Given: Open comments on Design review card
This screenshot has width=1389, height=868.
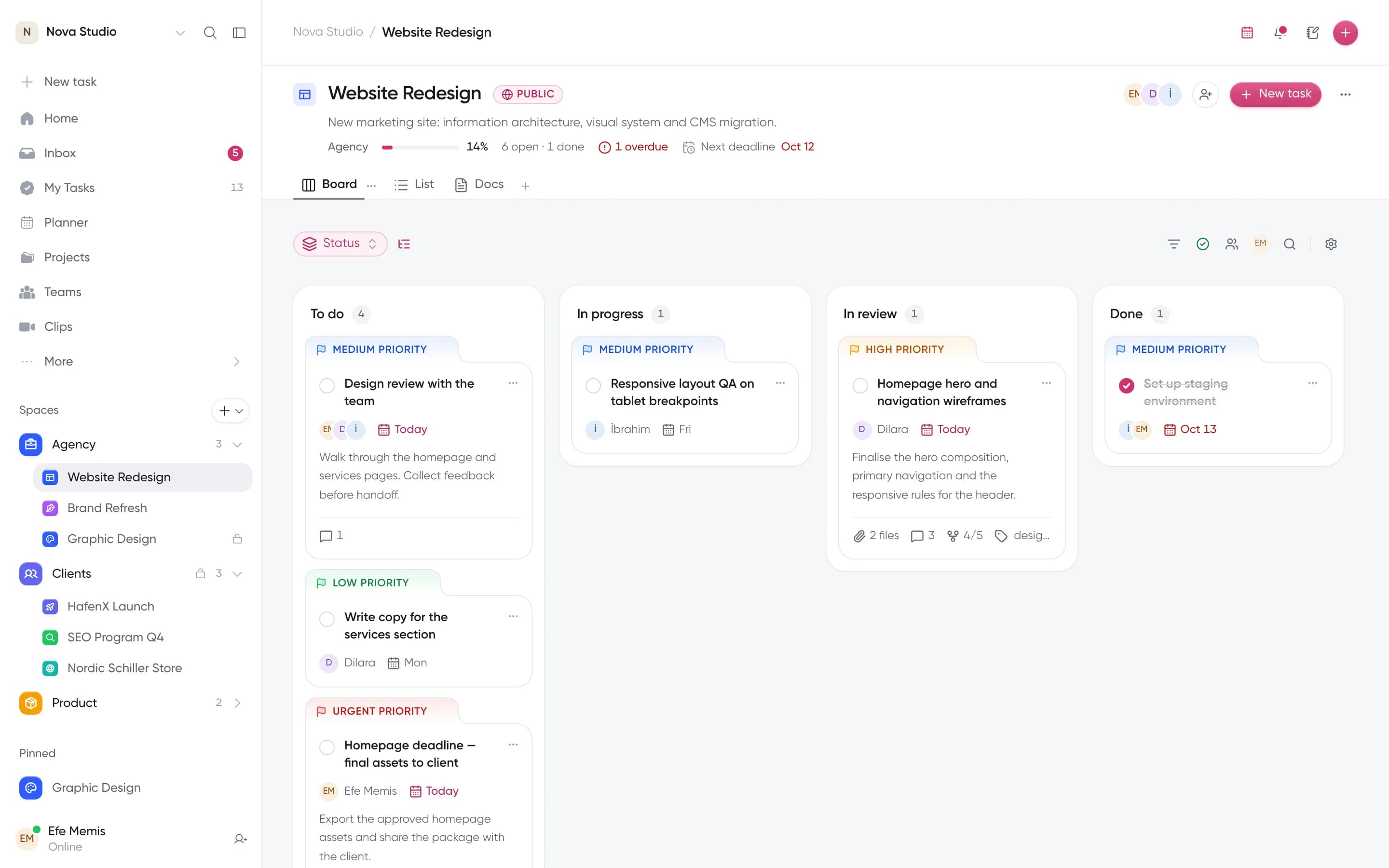Looking at the screenshot, I should 331,536.
